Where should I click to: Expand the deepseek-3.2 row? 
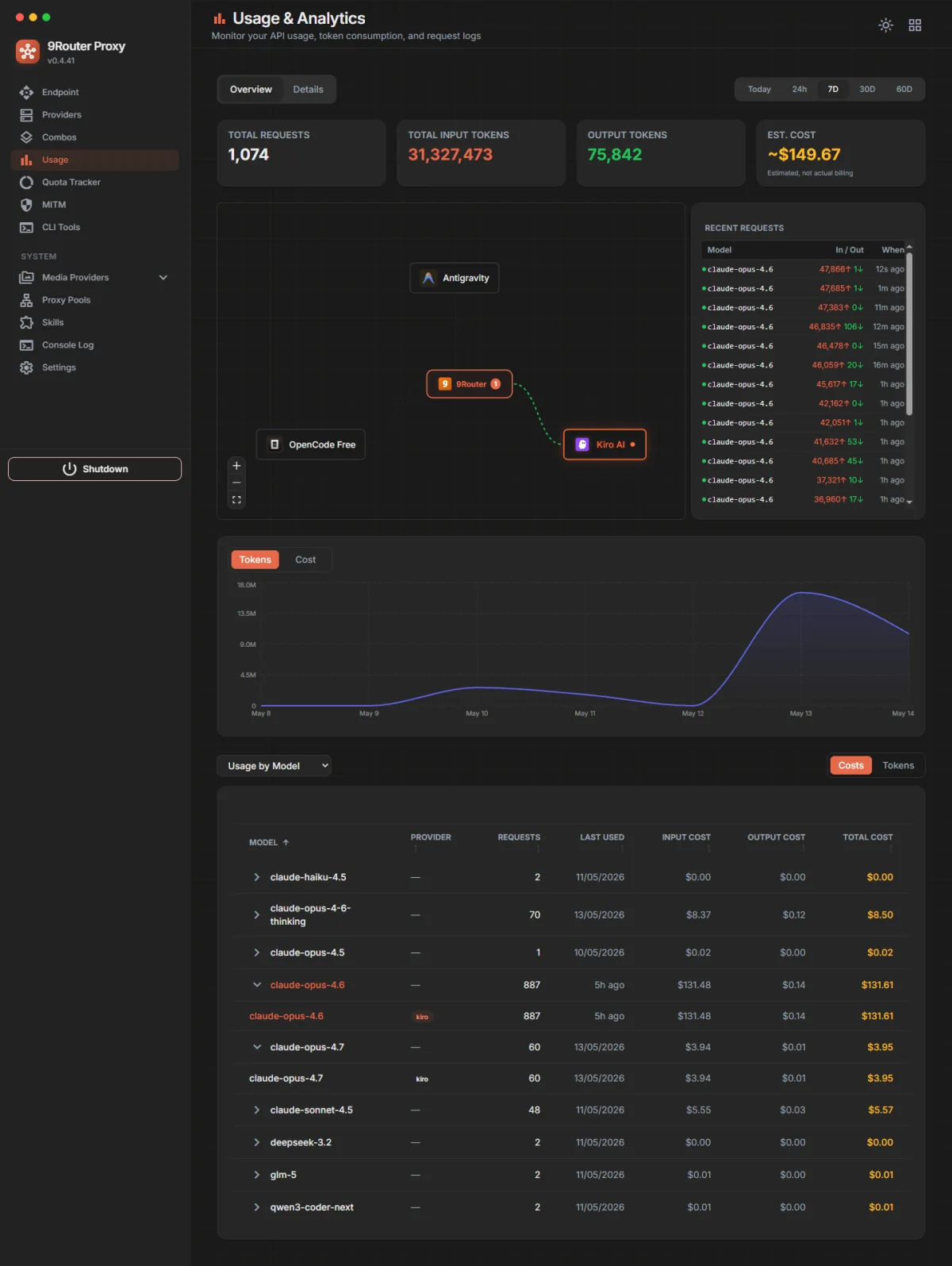[256, 1142]
